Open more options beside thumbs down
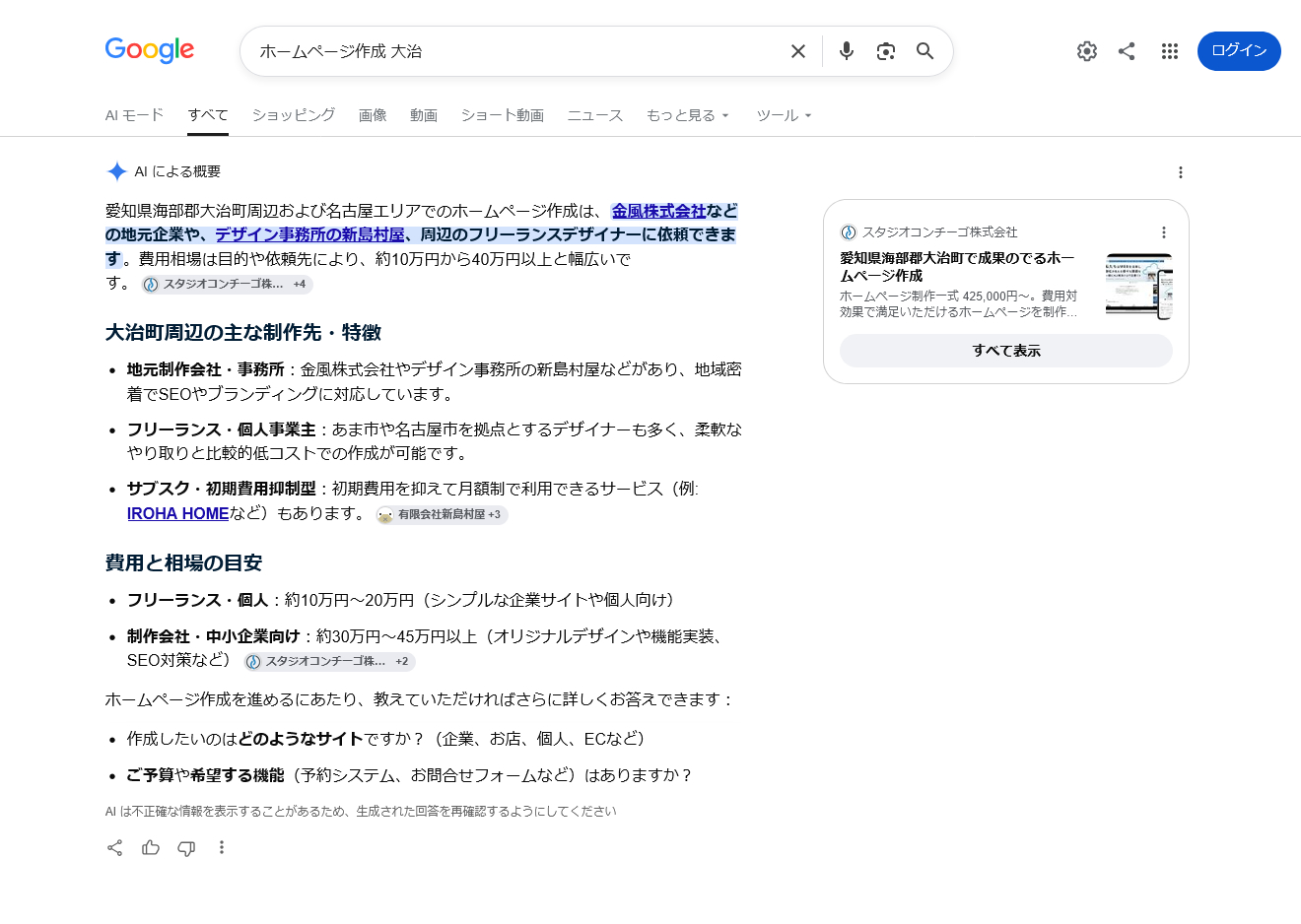The image size is (1301, 924). [222, 848]
